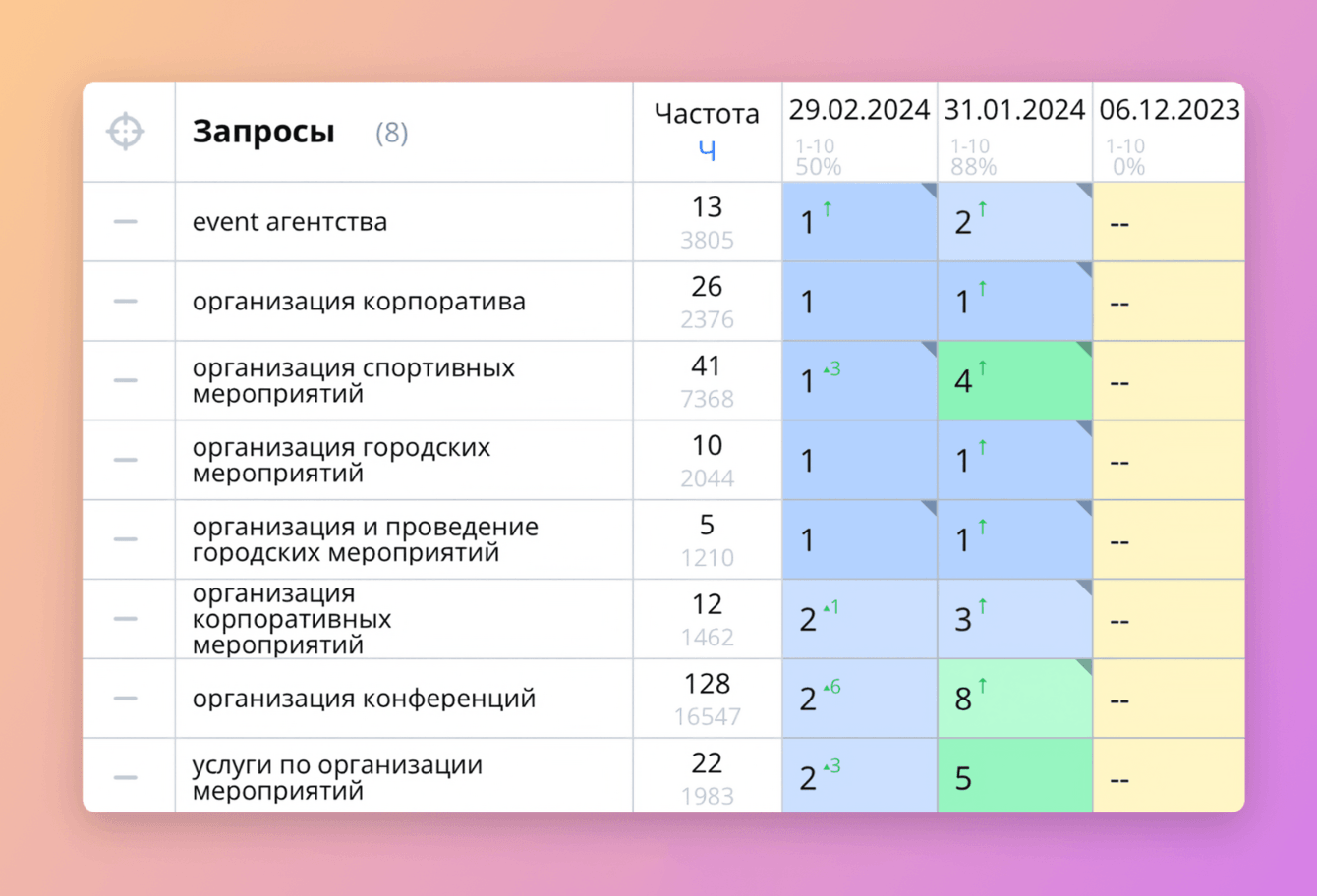The image size is (1317, 896).
Task: Click frequency value 5 with 1210 below
Action: [x=707, y=526]
